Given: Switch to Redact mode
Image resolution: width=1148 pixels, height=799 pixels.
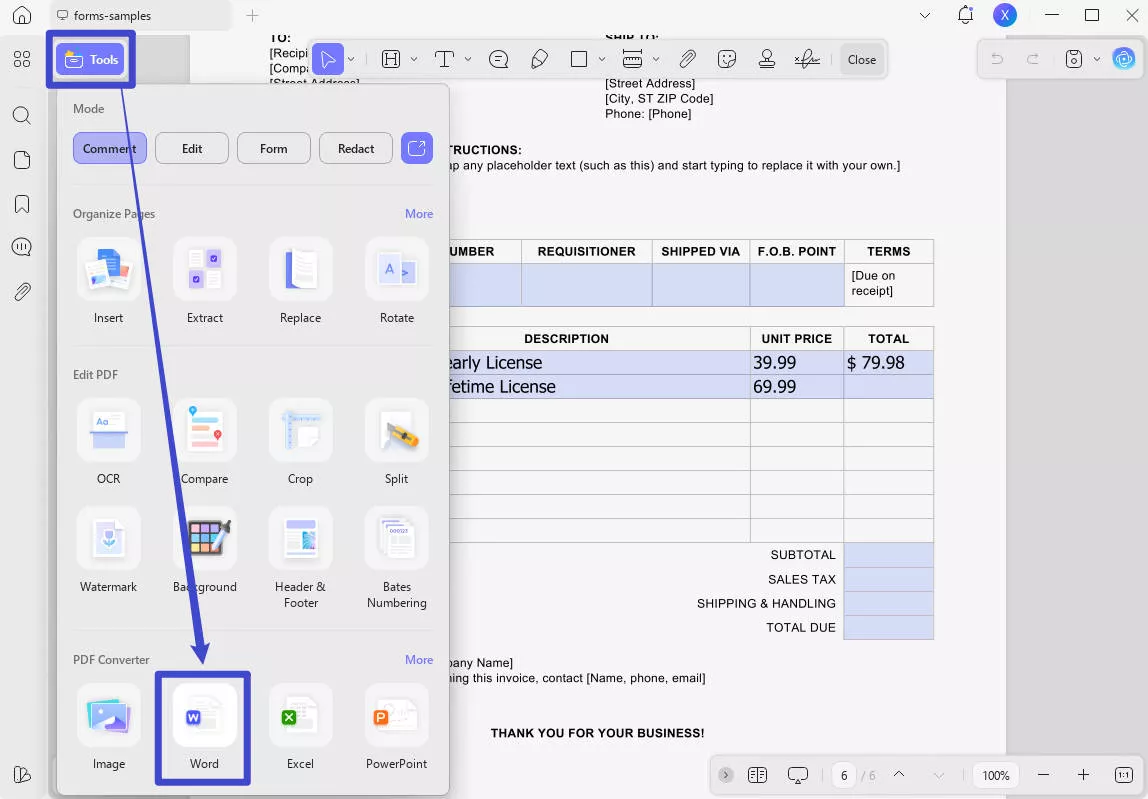Looking at the screenshot, I should (355, 148).
